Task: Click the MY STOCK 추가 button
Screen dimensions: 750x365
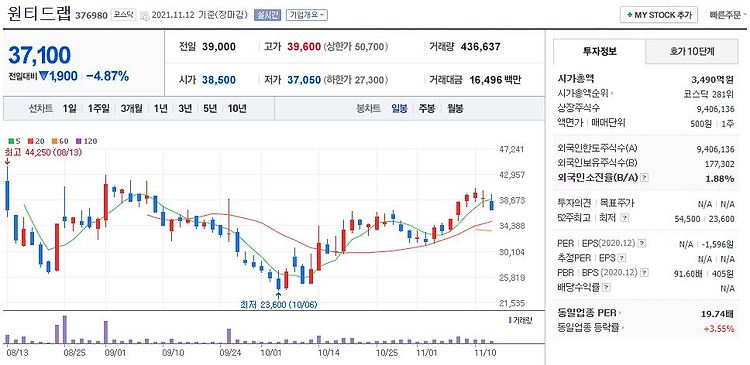Action: coord(659,15)
